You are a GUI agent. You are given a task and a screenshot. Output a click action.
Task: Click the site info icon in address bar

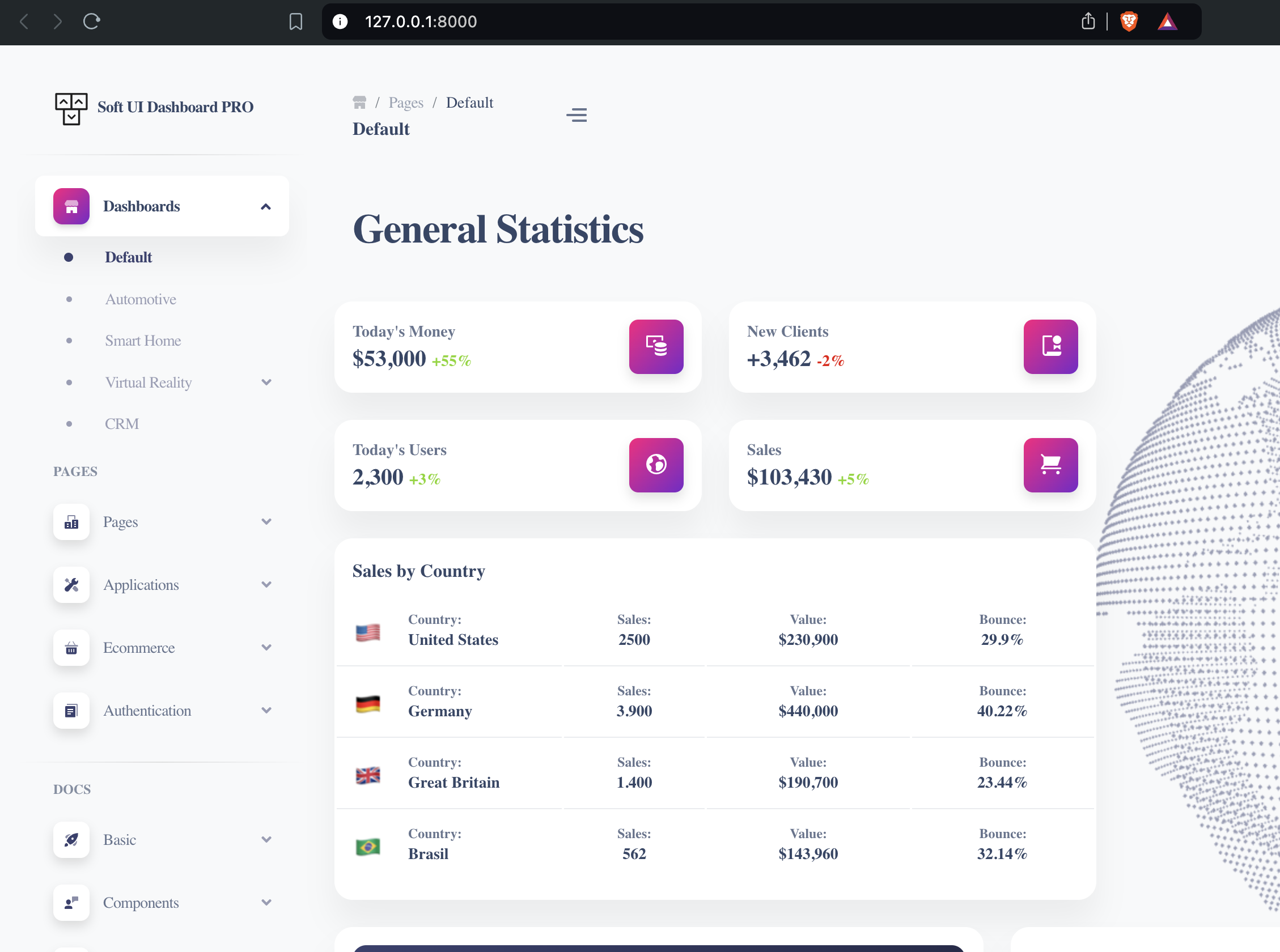pos(340,22)
